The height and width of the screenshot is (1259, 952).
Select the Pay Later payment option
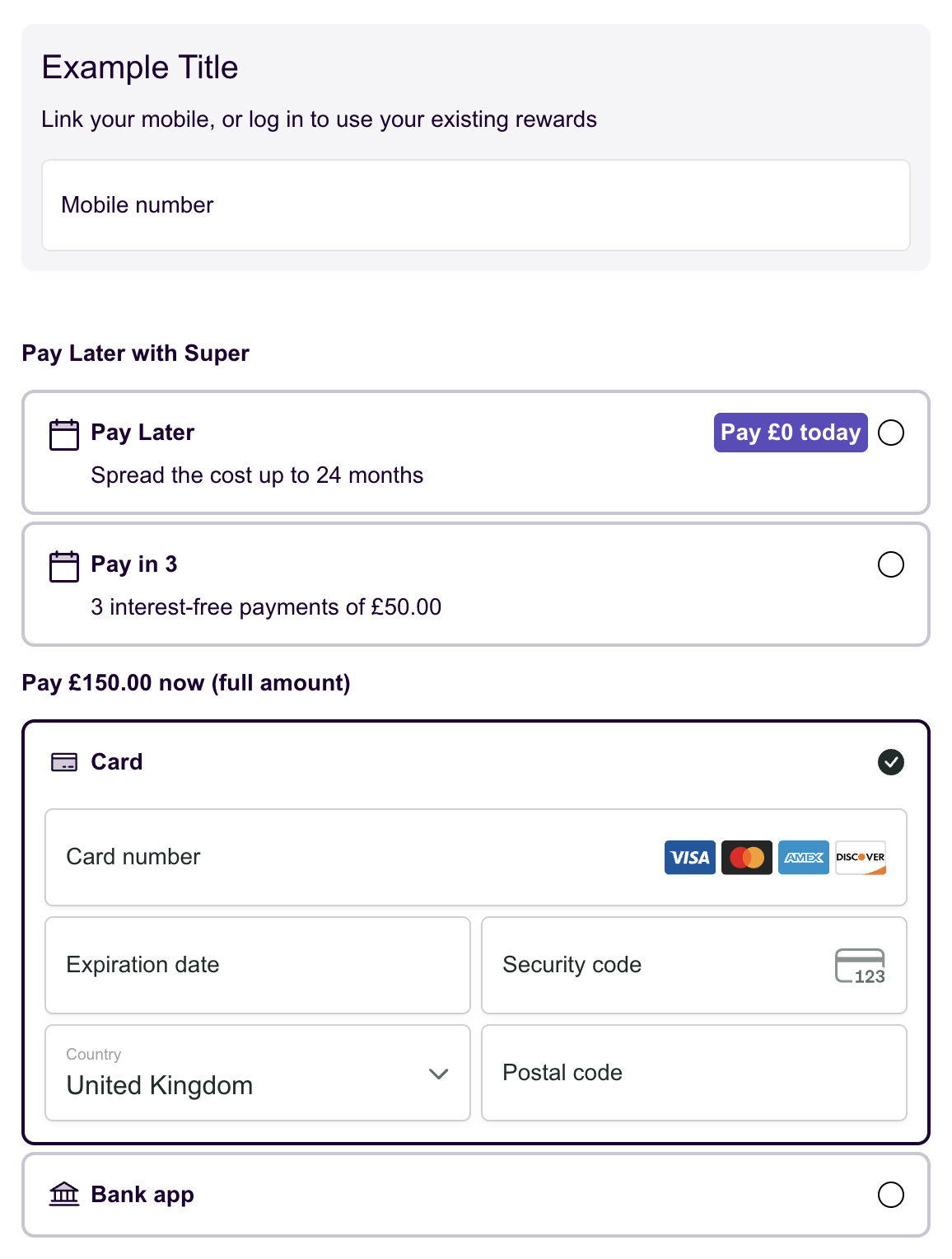890,432
